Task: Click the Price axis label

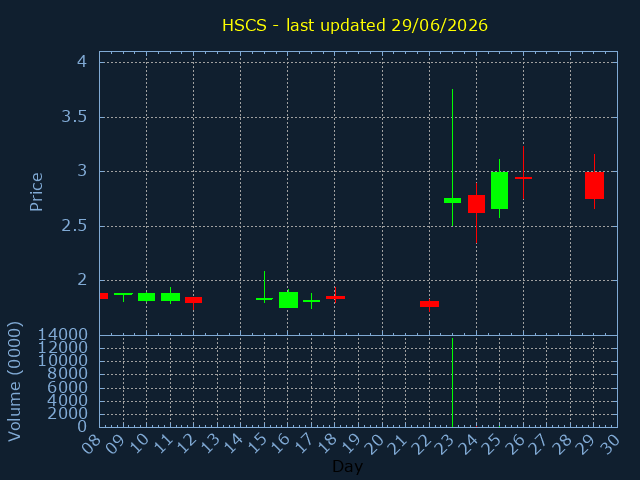Action: tap(36, 191)
